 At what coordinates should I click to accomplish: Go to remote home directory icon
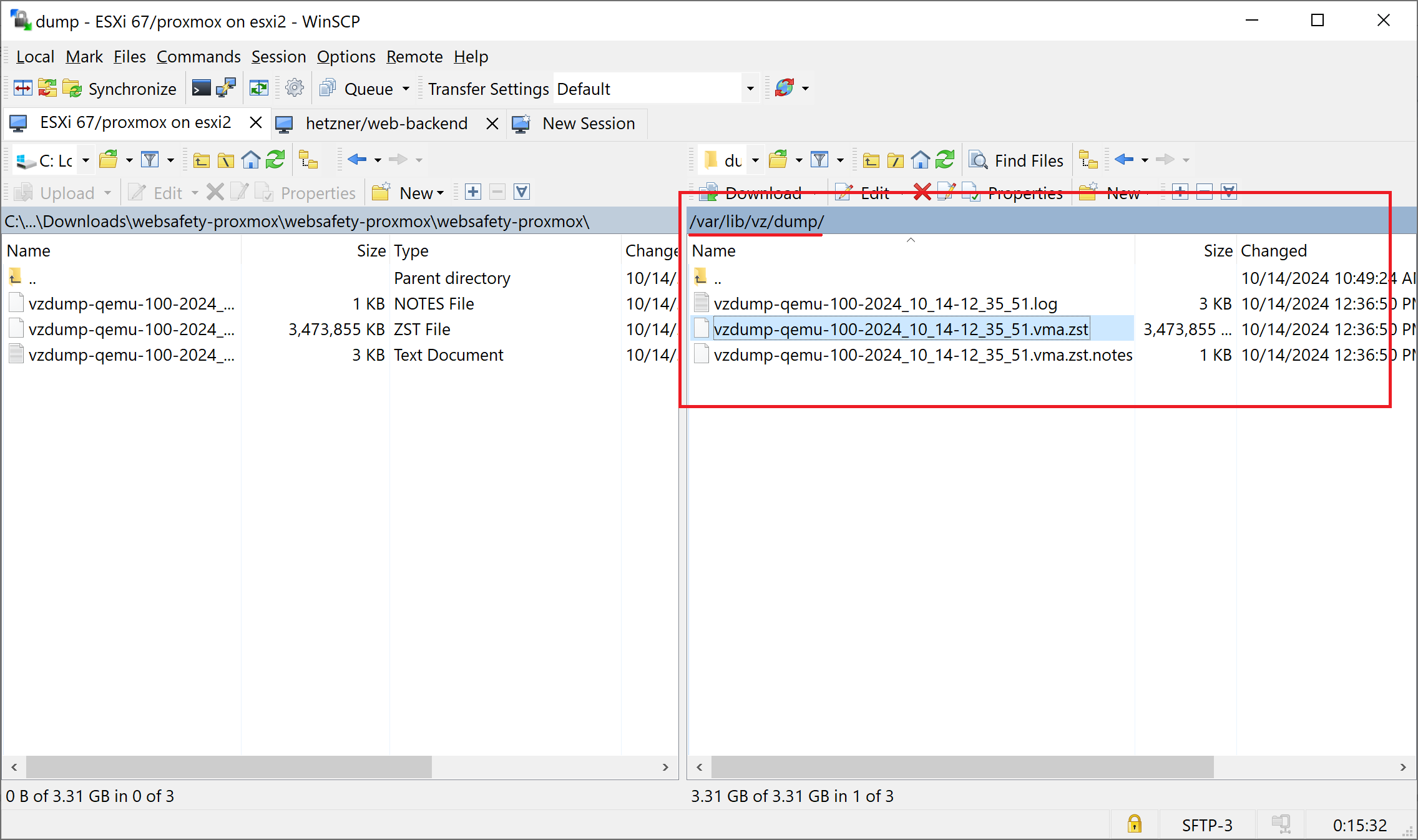(921, 160)
